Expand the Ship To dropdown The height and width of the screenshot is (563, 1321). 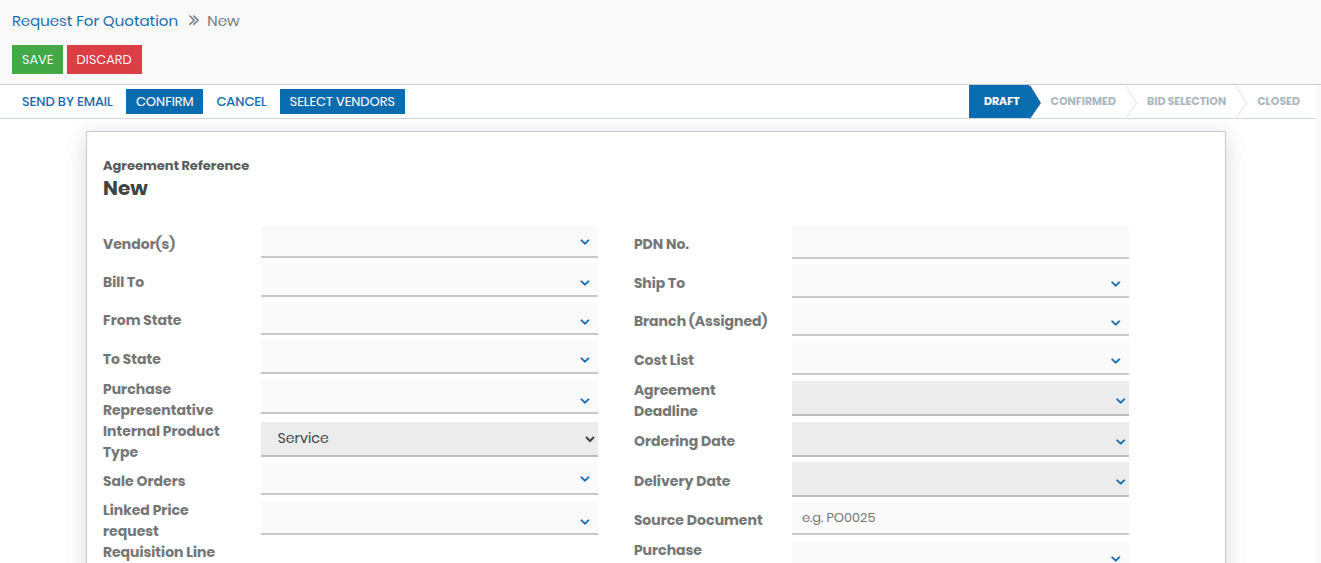click(1115, 284)
